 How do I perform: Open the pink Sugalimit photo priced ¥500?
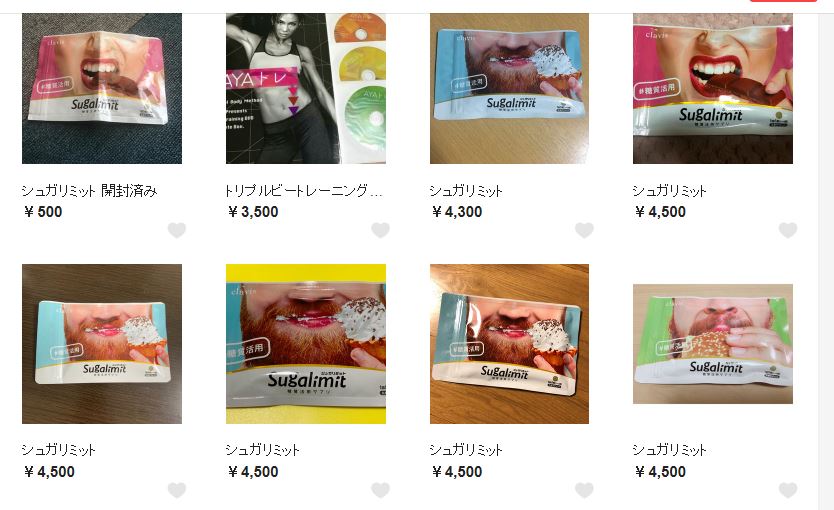coord(102,88)
